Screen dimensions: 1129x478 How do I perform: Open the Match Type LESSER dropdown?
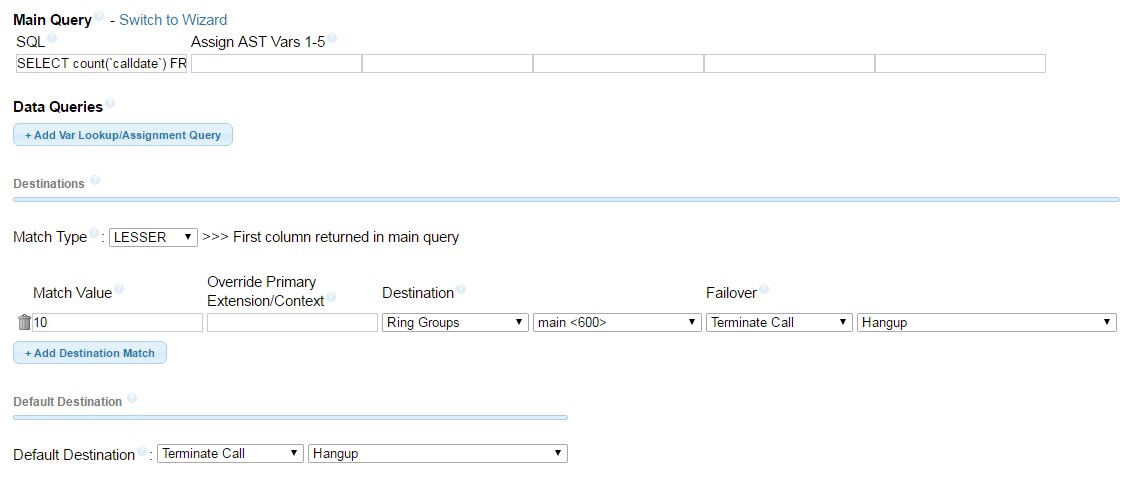pyautogui.click(x=153, y=238)
